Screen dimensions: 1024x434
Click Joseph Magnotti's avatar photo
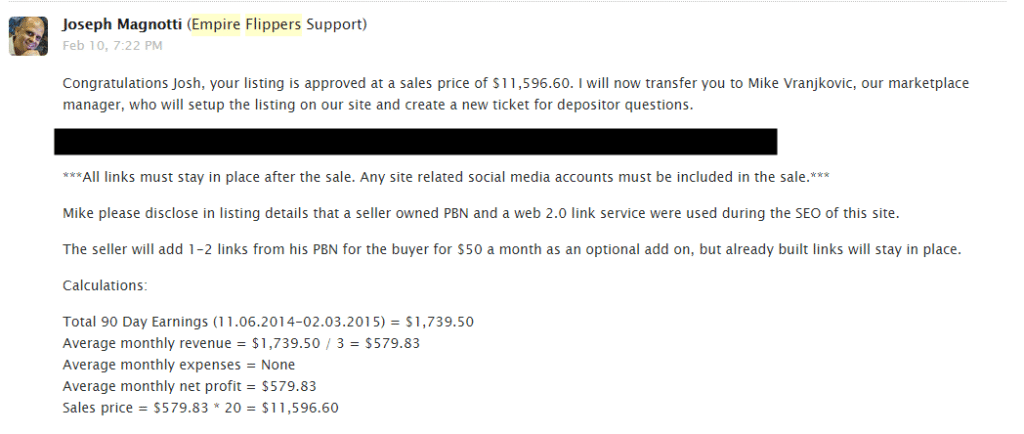29,36
